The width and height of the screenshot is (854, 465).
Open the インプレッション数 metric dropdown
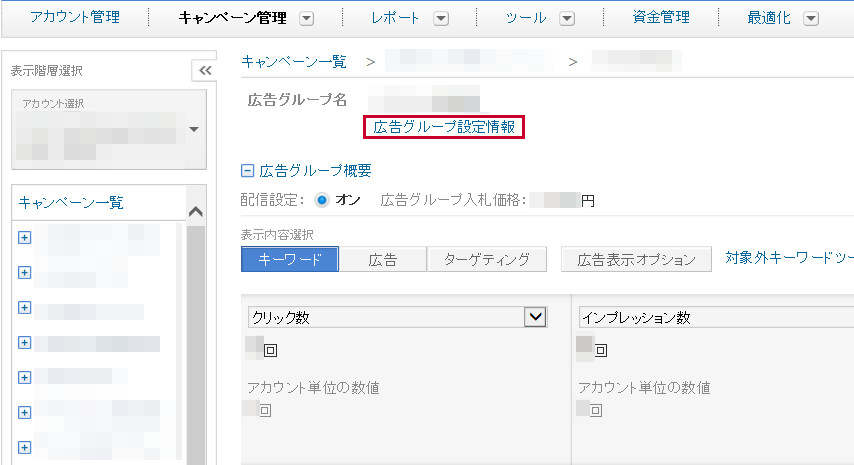(716, 317)
